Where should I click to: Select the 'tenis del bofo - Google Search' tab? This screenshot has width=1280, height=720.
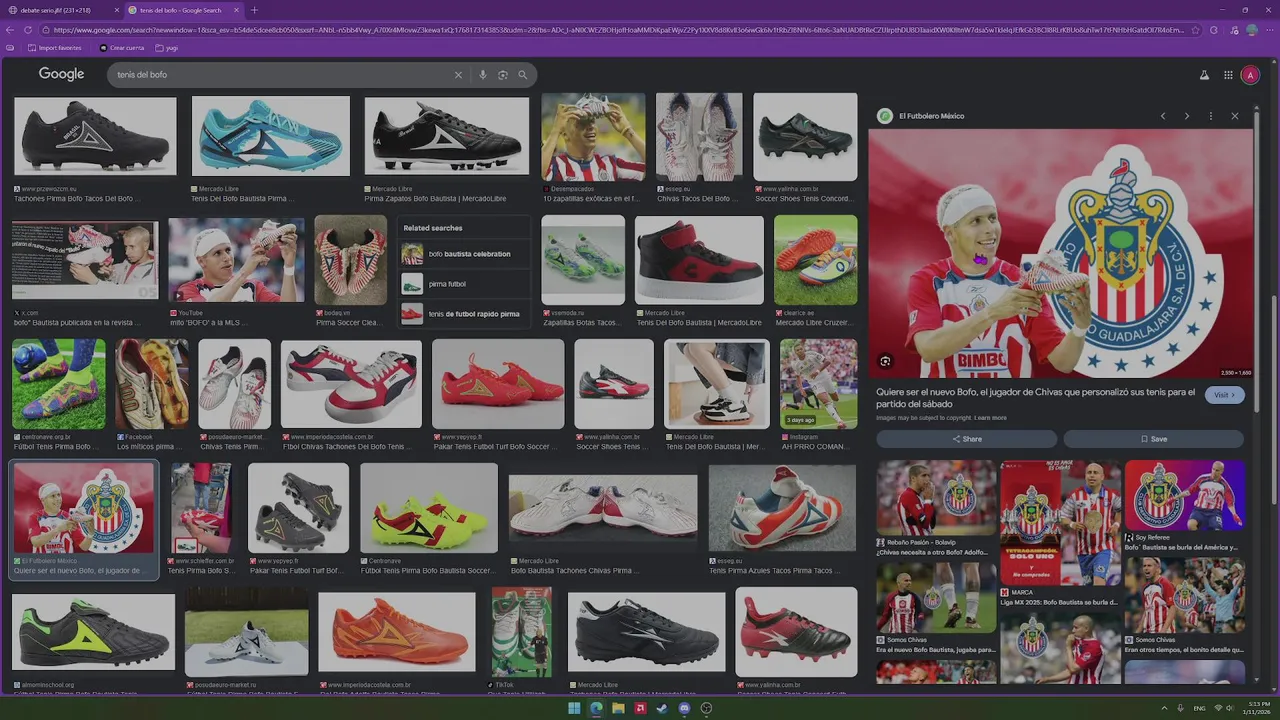185,10
